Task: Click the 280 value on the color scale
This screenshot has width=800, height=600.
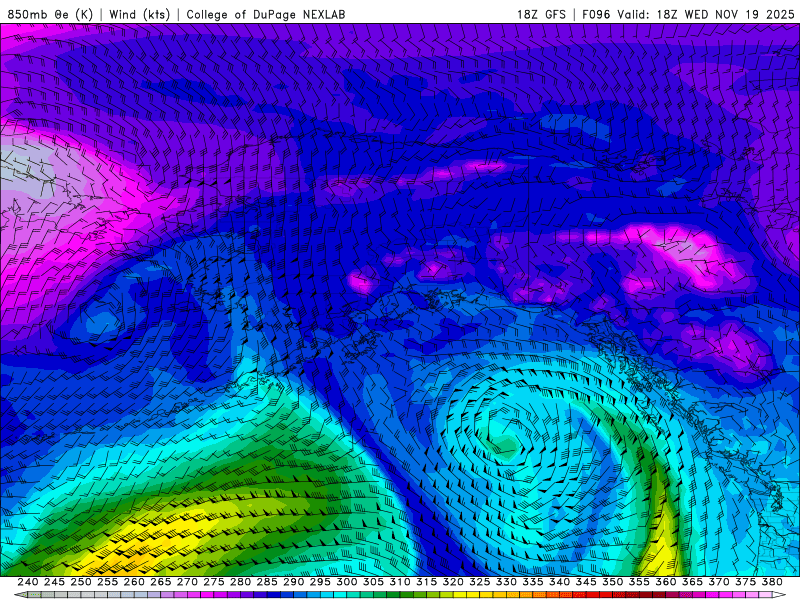Action: coord(240,582)
